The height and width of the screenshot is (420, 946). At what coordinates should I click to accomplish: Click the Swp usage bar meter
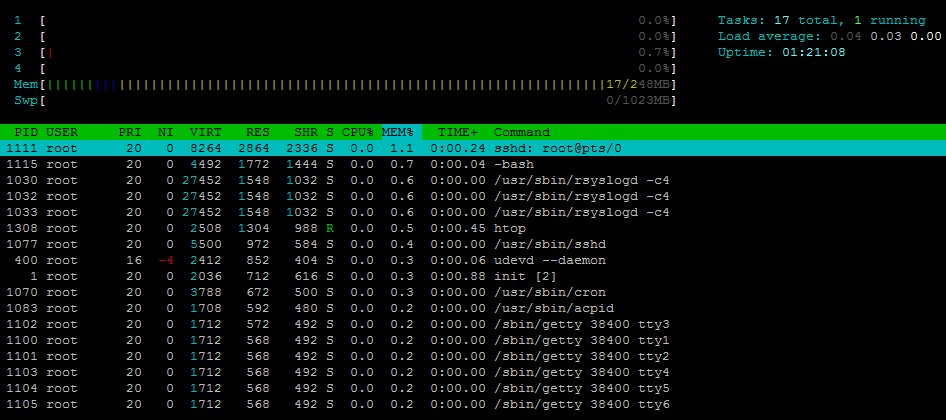tap(345, 100)
